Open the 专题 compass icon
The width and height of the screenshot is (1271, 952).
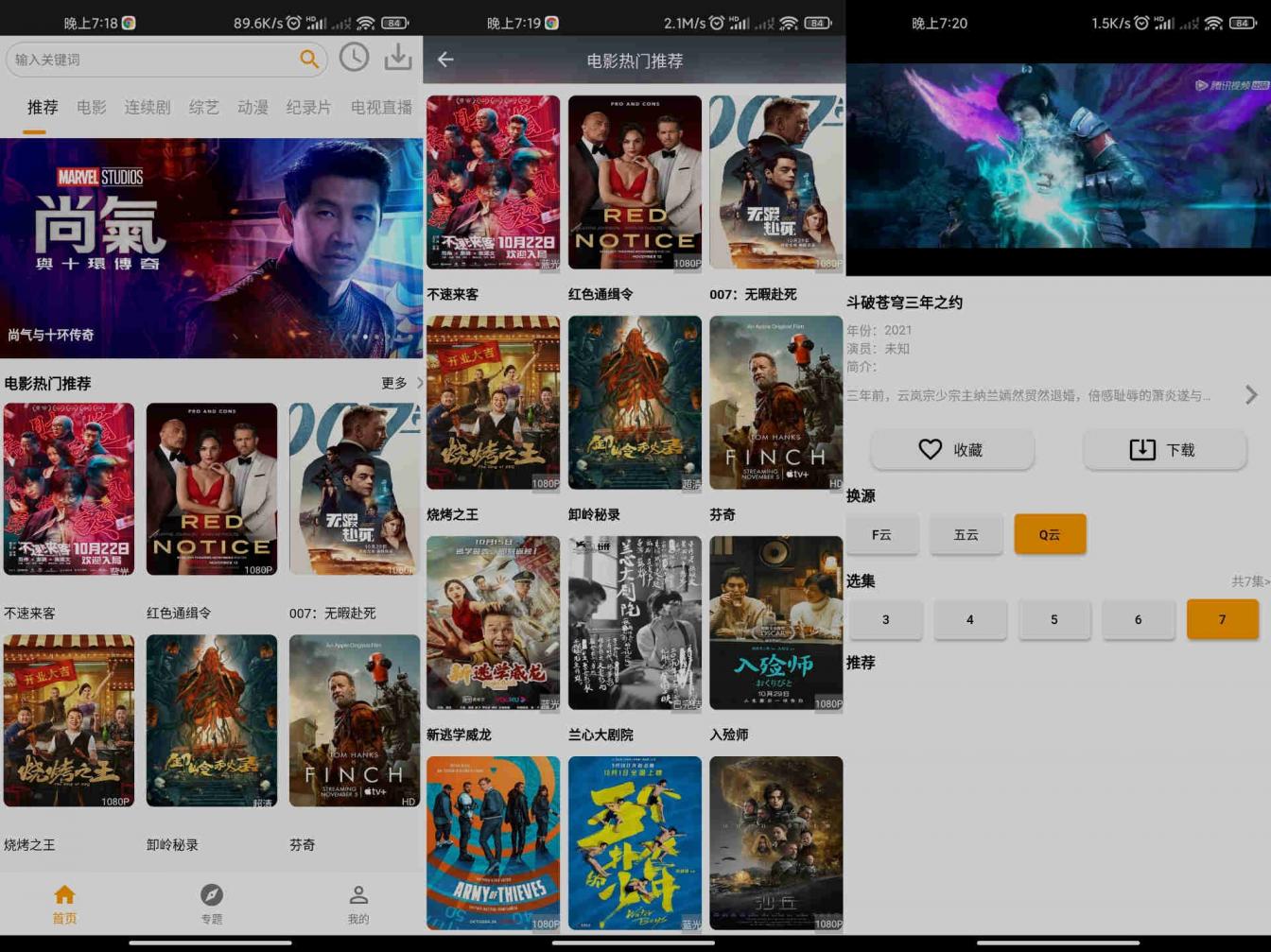pyautogui.click(x=212, y=894)
